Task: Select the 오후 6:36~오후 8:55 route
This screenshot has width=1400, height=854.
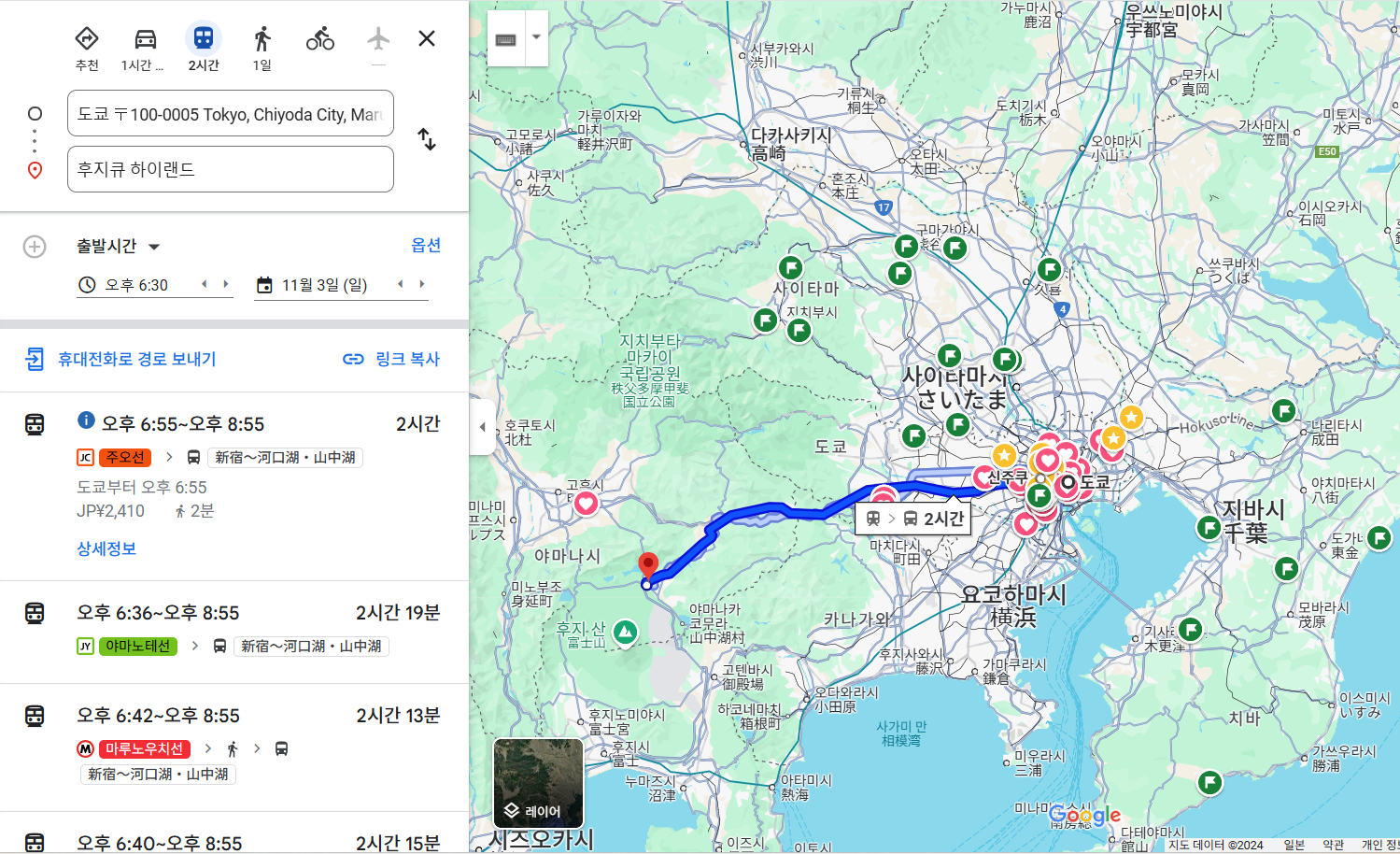Action: click(x=233, y=633)
